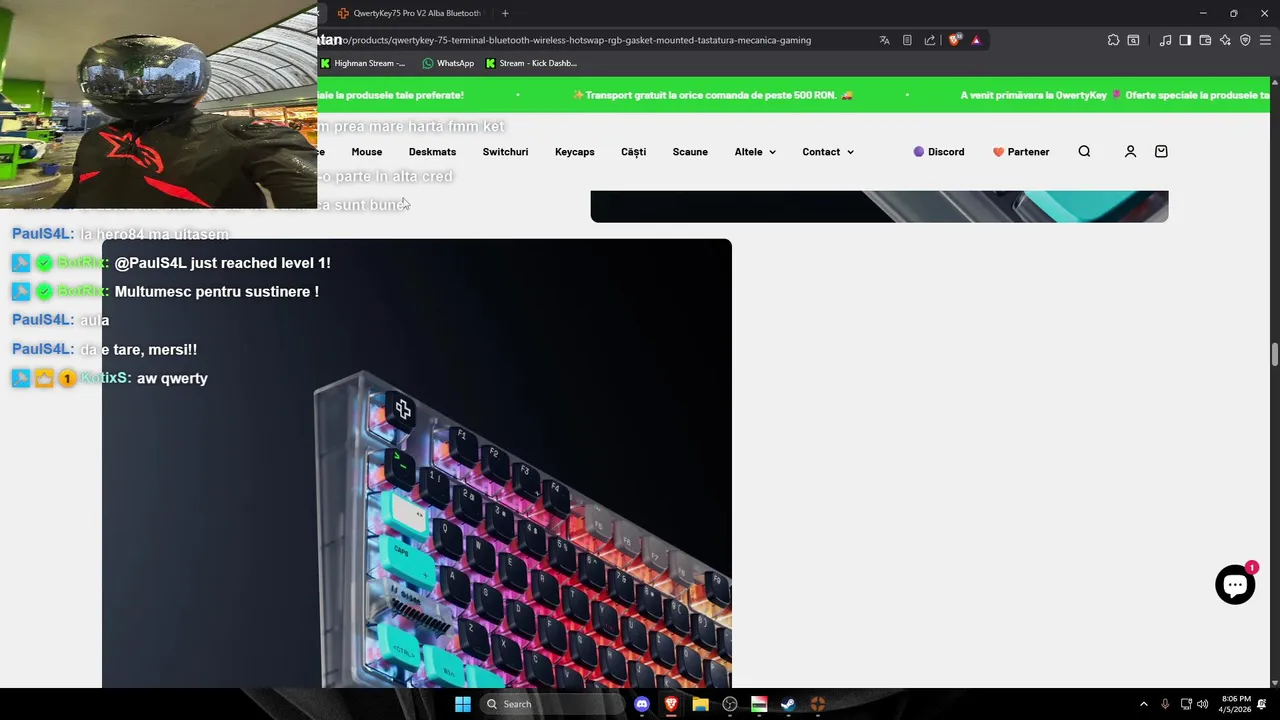This screenshot has width=1280, height=720.
Task: Open the network icon in system tray
Action: click(x=1186, y=704)
